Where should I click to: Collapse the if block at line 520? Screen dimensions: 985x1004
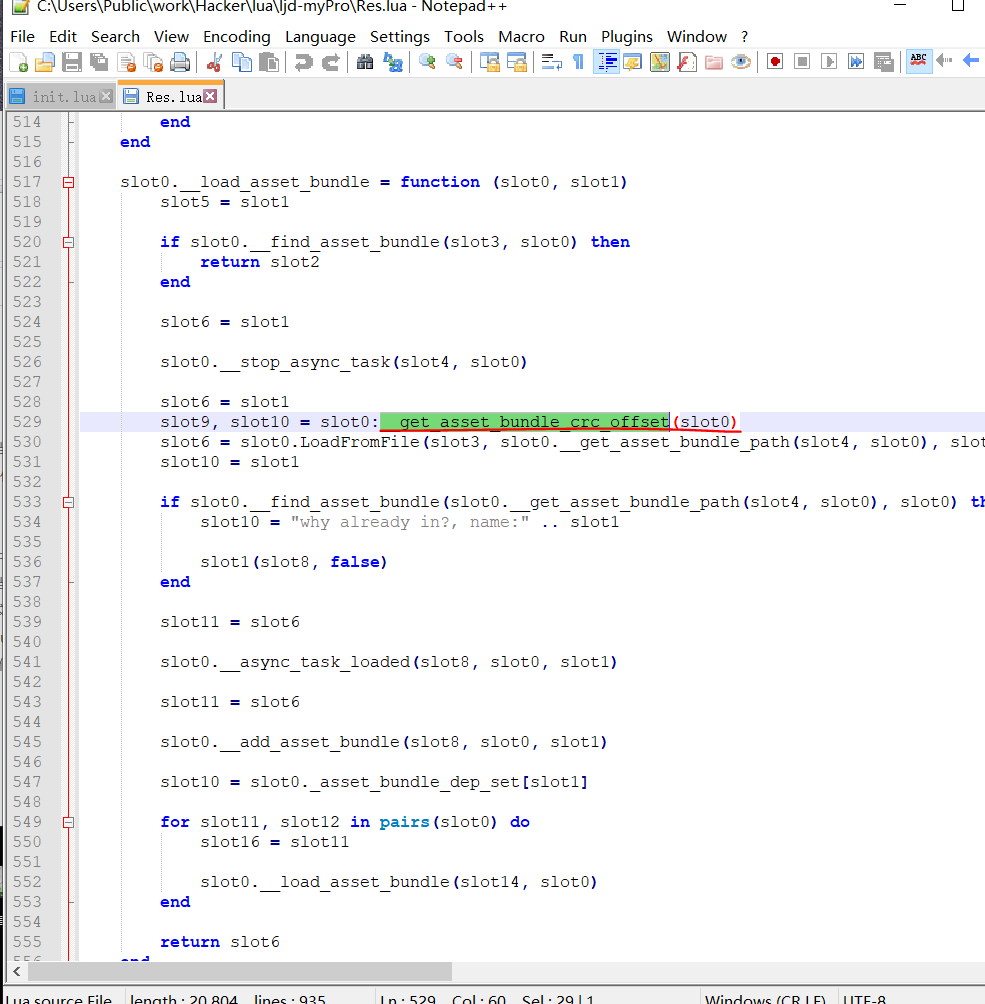[x=69, y=243]
